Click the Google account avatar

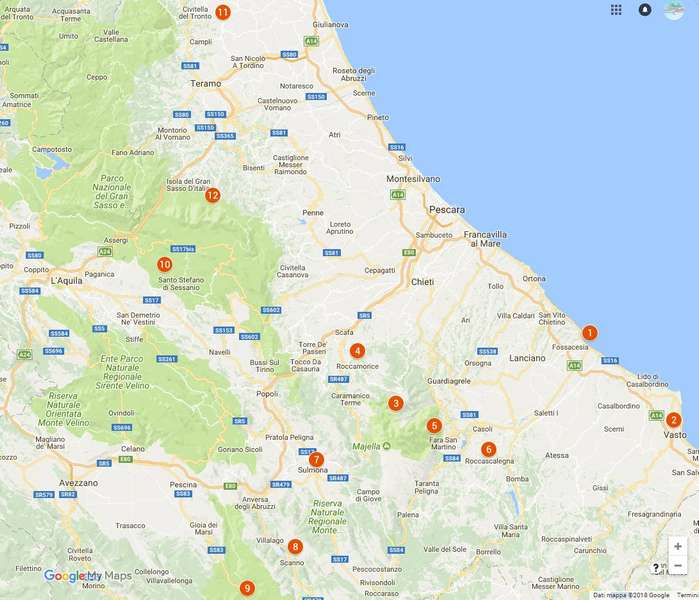pos(675,10)
